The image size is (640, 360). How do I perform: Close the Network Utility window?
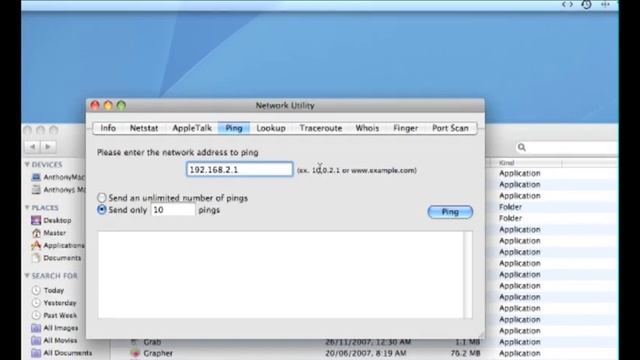click(95, 106)
